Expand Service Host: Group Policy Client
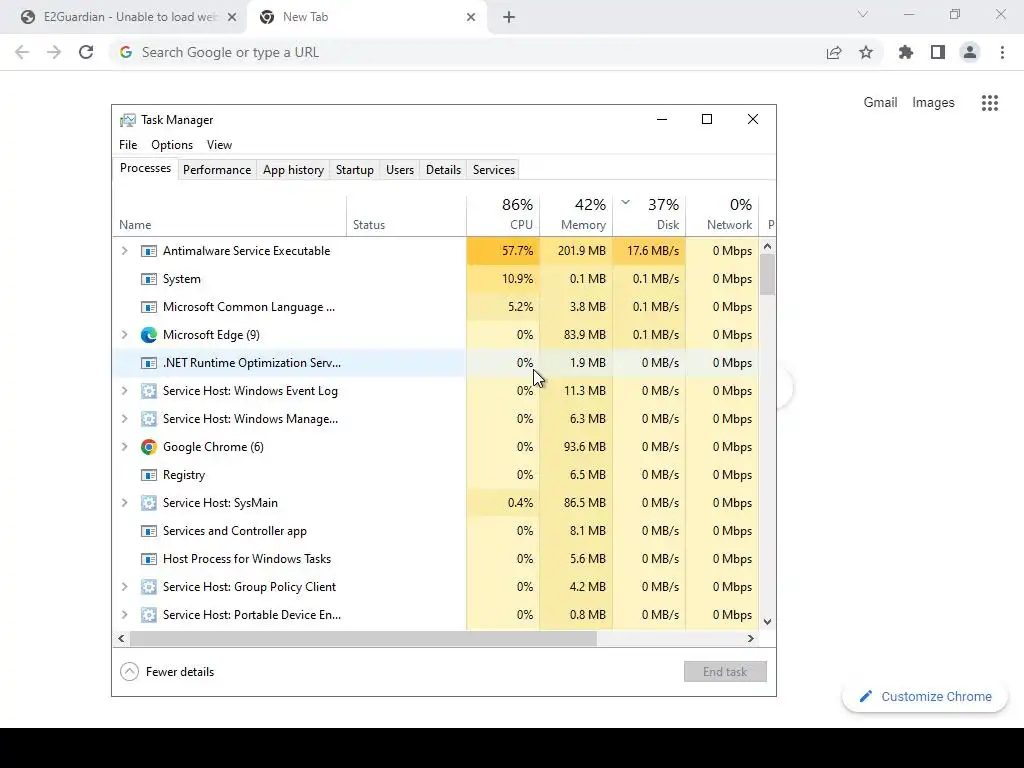The width and height of the screenshot is (1024, 768). 125,586
